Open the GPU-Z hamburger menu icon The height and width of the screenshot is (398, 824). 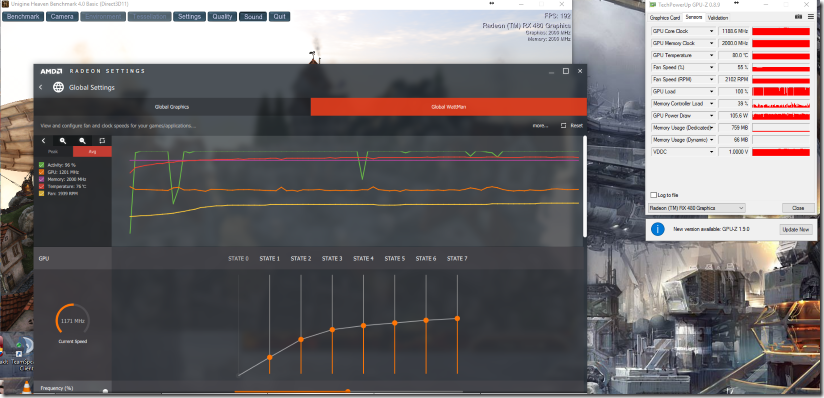click(x=811, y=17)
